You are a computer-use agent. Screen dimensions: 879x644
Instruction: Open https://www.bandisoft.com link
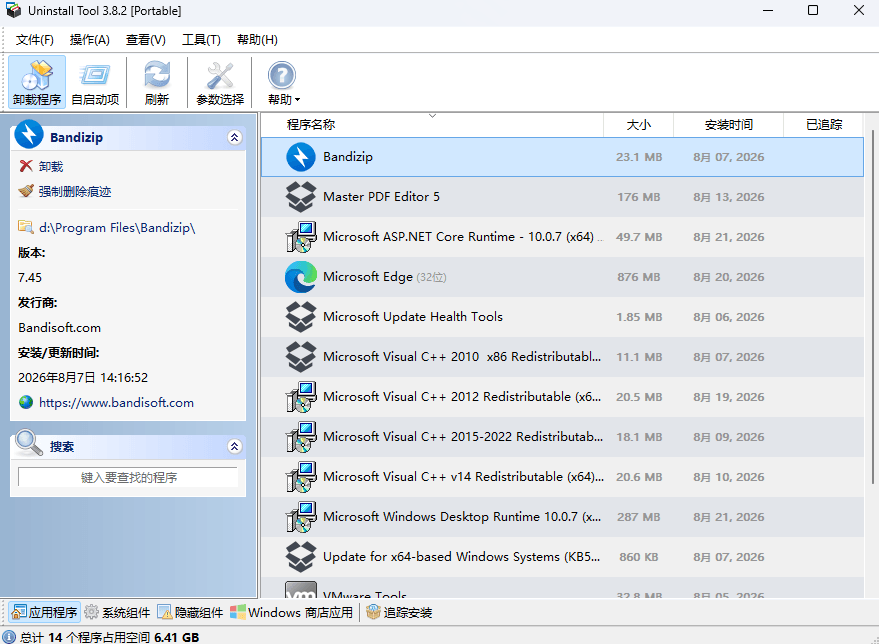[x=117, y=402]
